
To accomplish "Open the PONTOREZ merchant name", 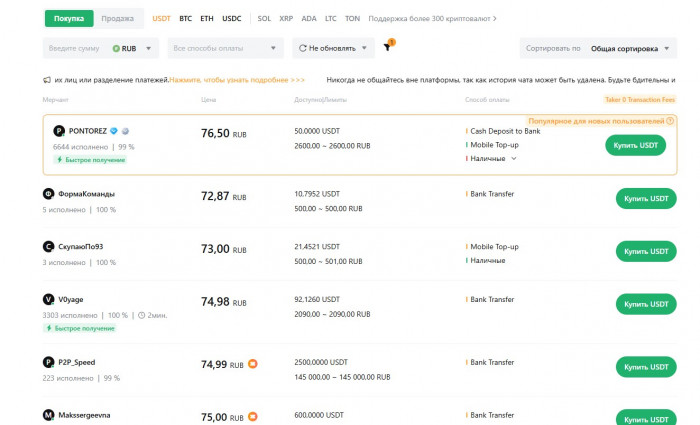I will [88, 131].
